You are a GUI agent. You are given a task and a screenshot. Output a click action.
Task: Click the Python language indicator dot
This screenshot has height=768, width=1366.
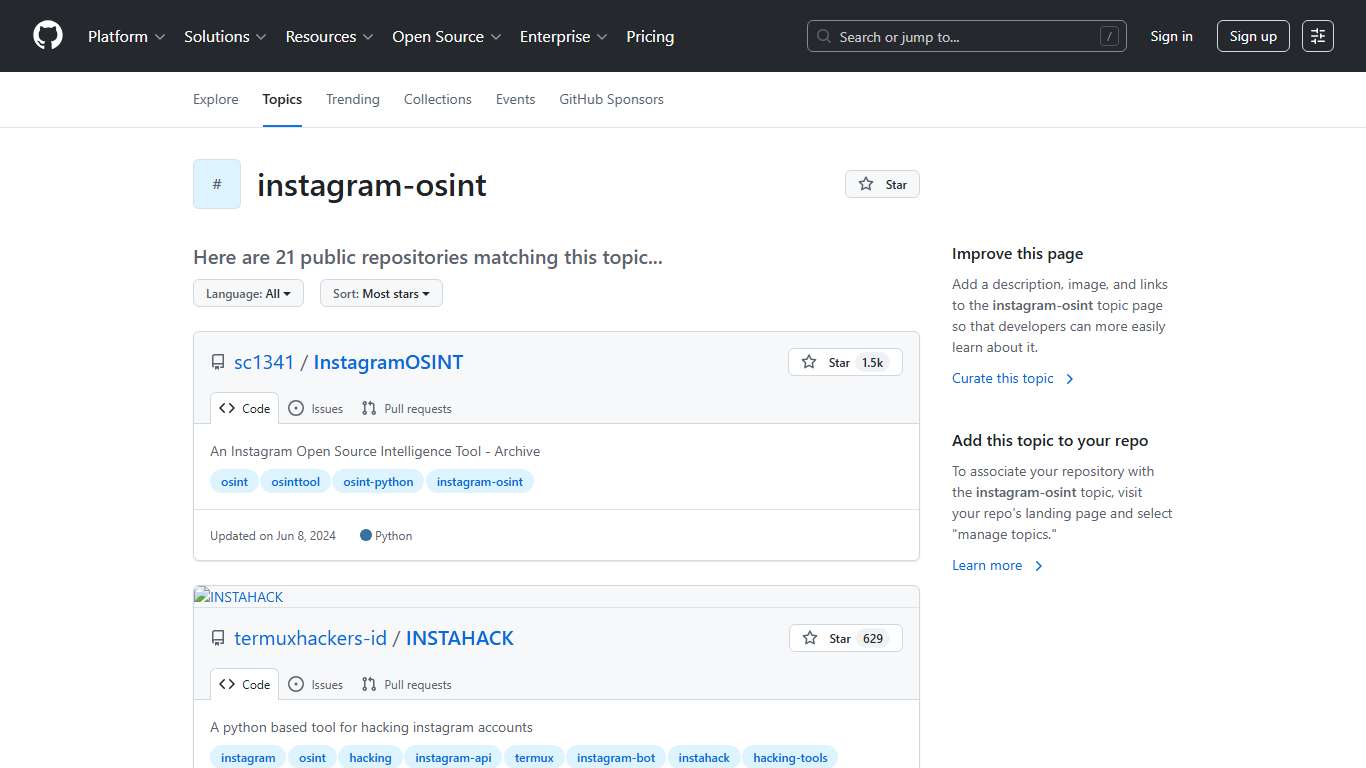367,535
